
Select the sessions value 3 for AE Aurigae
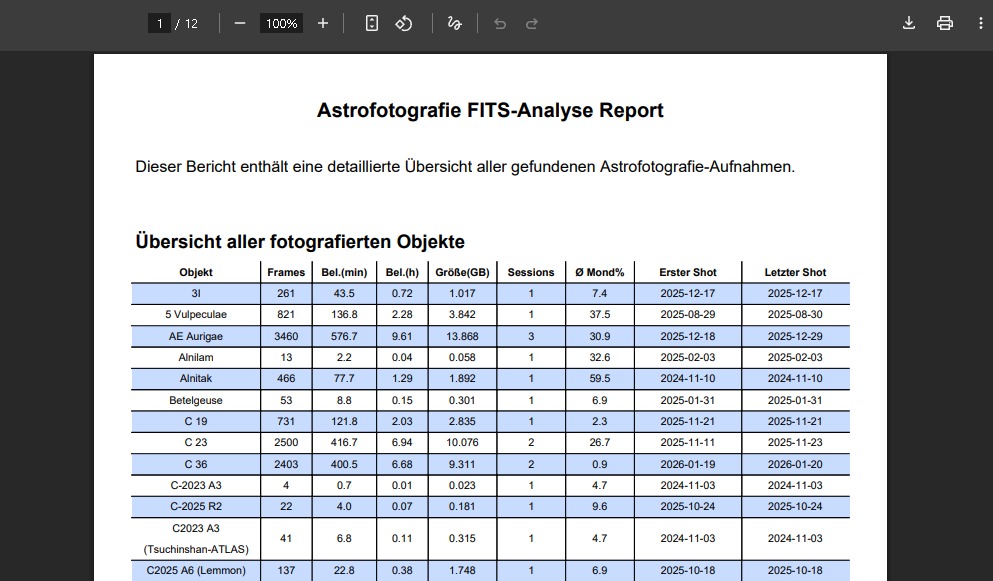point(531,336)
